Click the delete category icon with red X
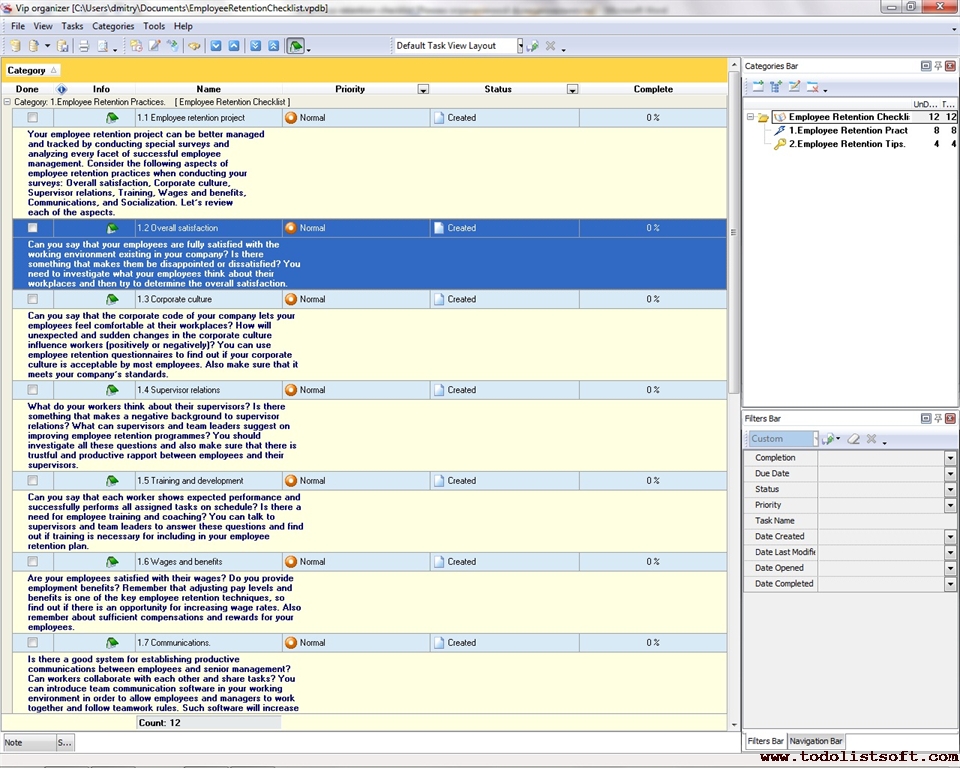960x768 pixels. (x=812, y=87)
